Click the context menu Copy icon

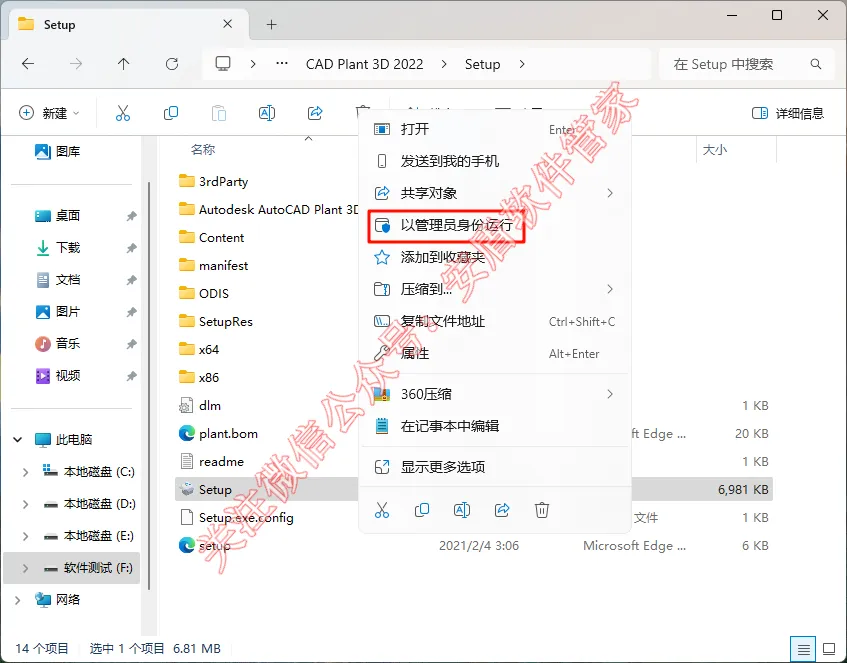coord(422,510)
